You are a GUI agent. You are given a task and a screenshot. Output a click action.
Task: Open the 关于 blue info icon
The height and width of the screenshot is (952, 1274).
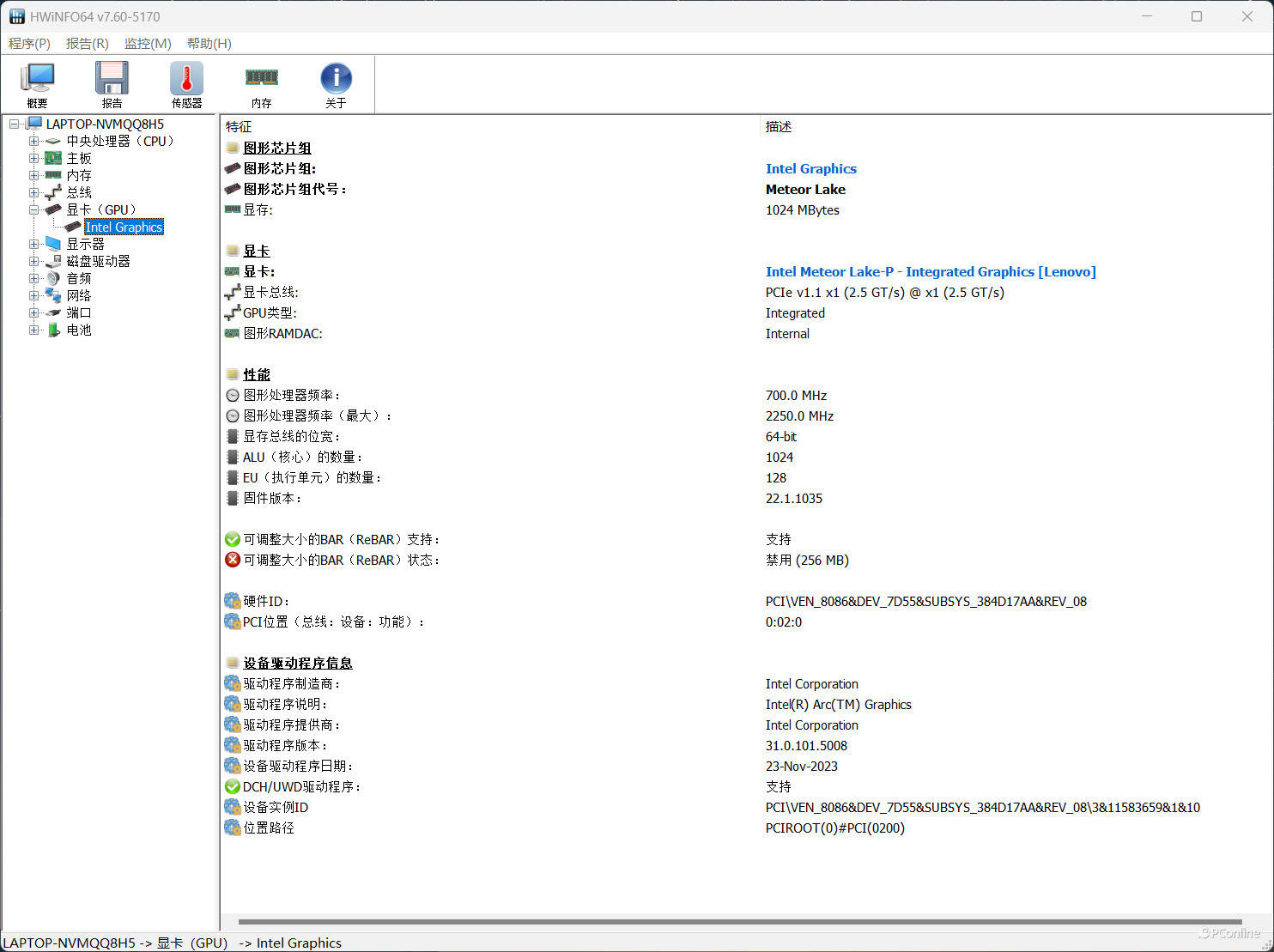click(336, 80)
